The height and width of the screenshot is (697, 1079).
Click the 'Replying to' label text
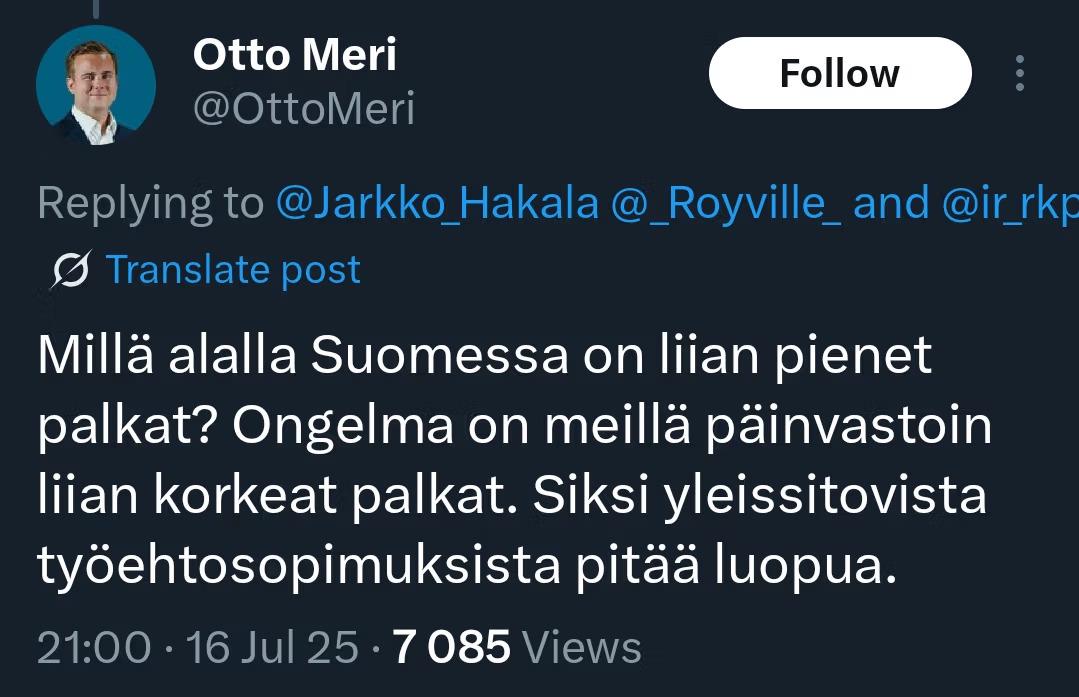[x=150, y=204]
